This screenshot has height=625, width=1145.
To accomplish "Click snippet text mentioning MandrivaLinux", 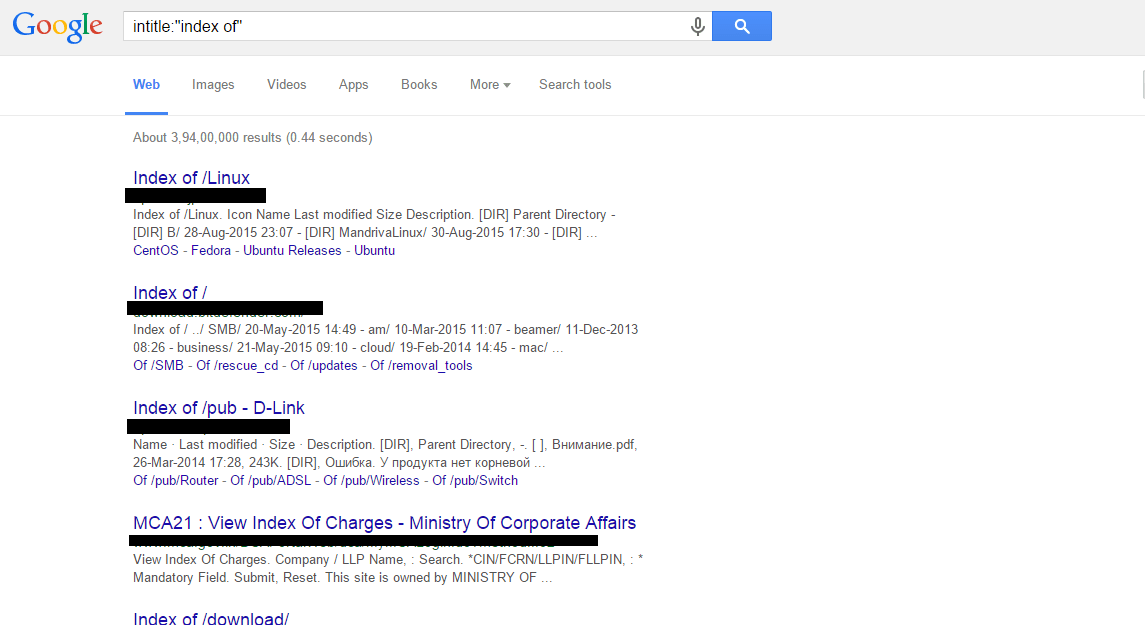I will tap(366, 232).
